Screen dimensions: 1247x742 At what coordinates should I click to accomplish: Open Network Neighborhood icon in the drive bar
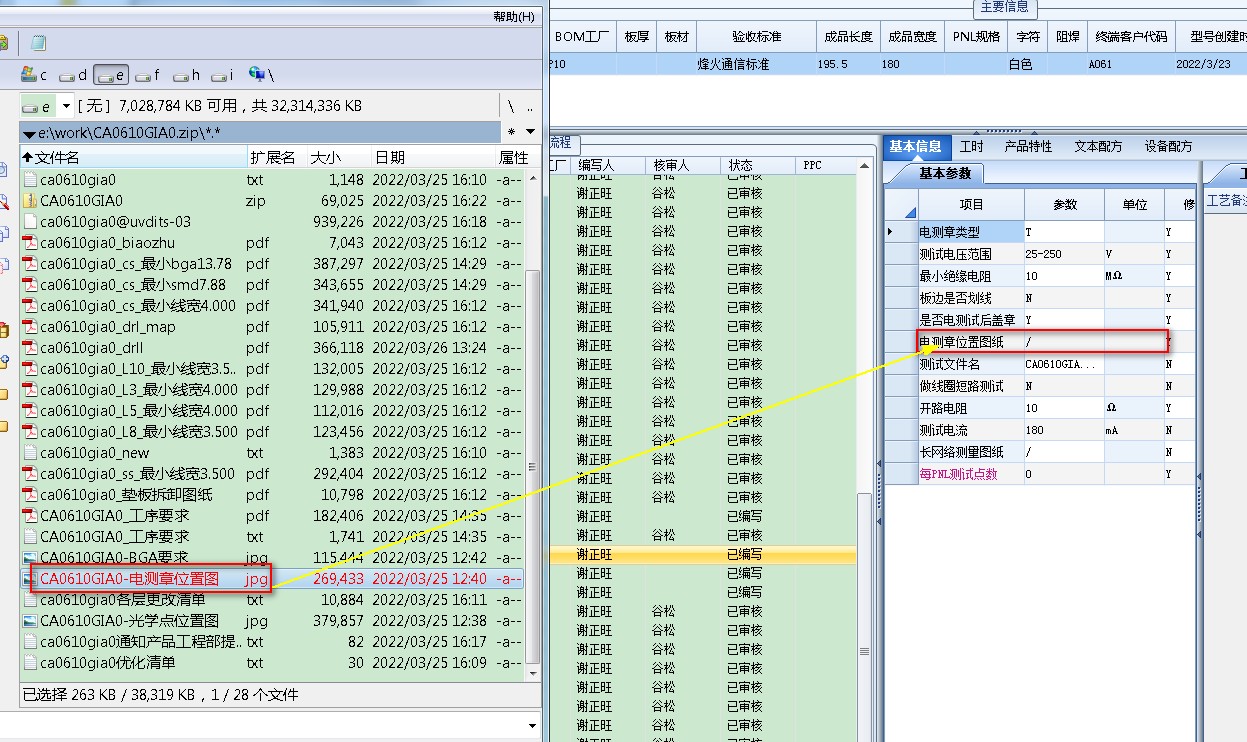point(258,75)
